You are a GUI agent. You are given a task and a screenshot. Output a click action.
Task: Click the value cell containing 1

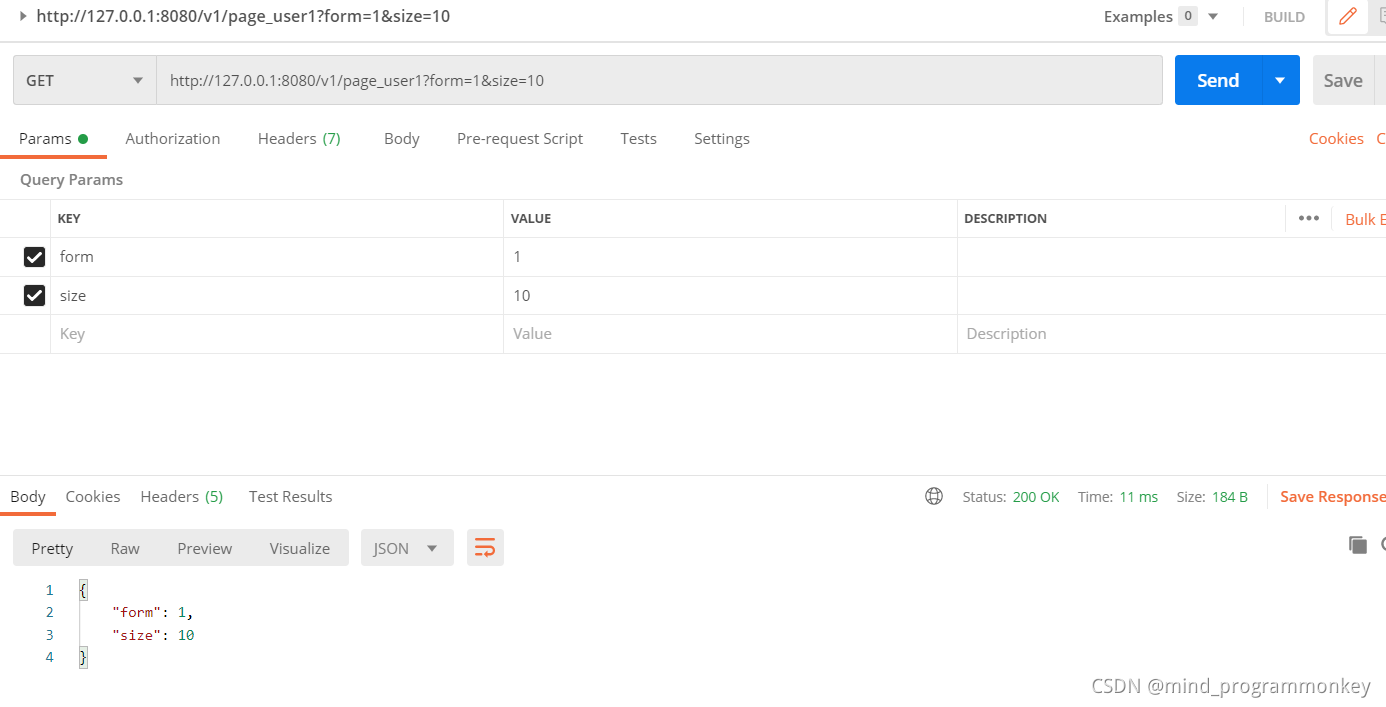[x=730, y=257]
